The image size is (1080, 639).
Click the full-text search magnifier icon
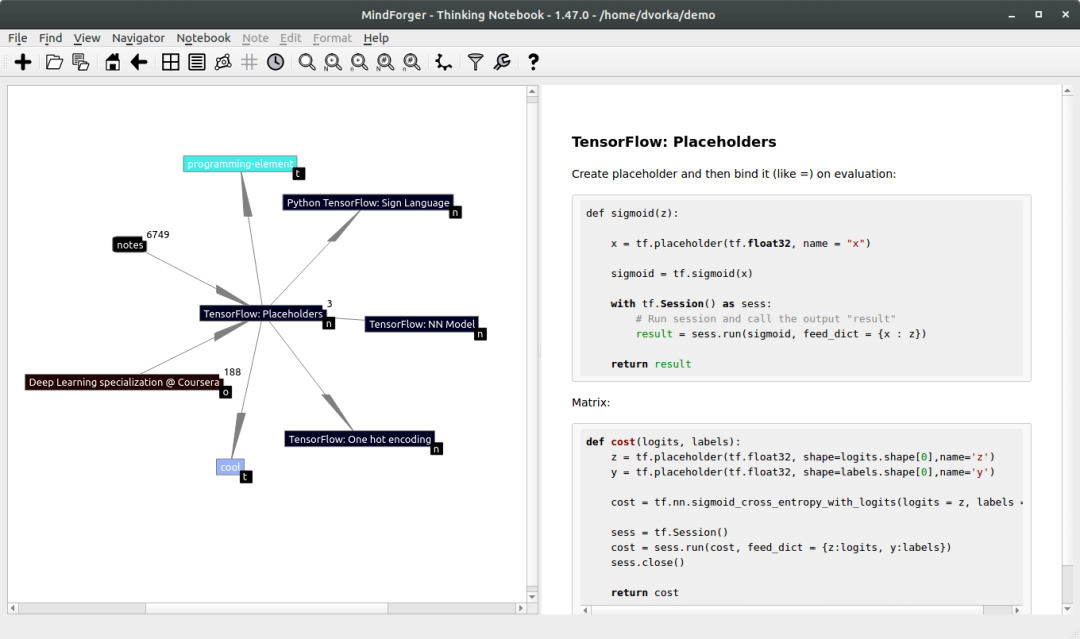[307, 62]
